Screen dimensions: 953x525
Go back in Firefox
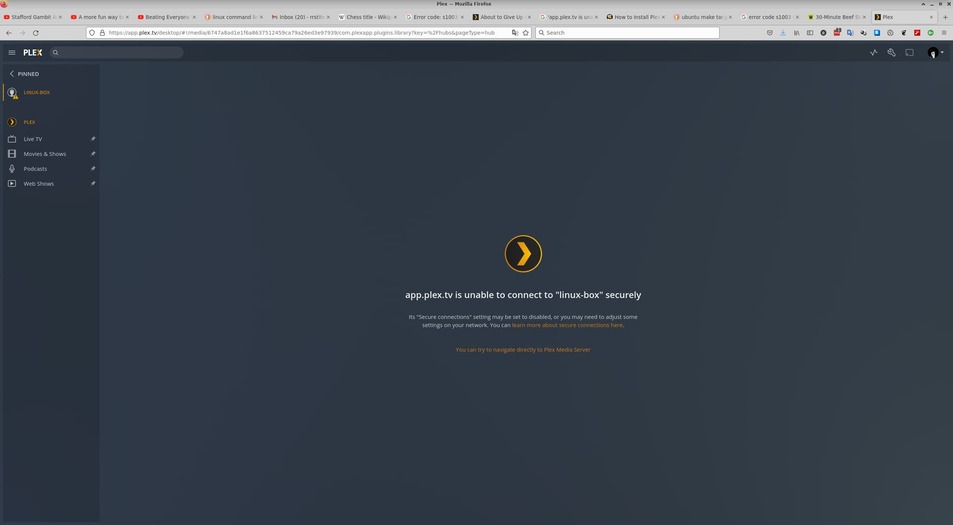[9, 33]
